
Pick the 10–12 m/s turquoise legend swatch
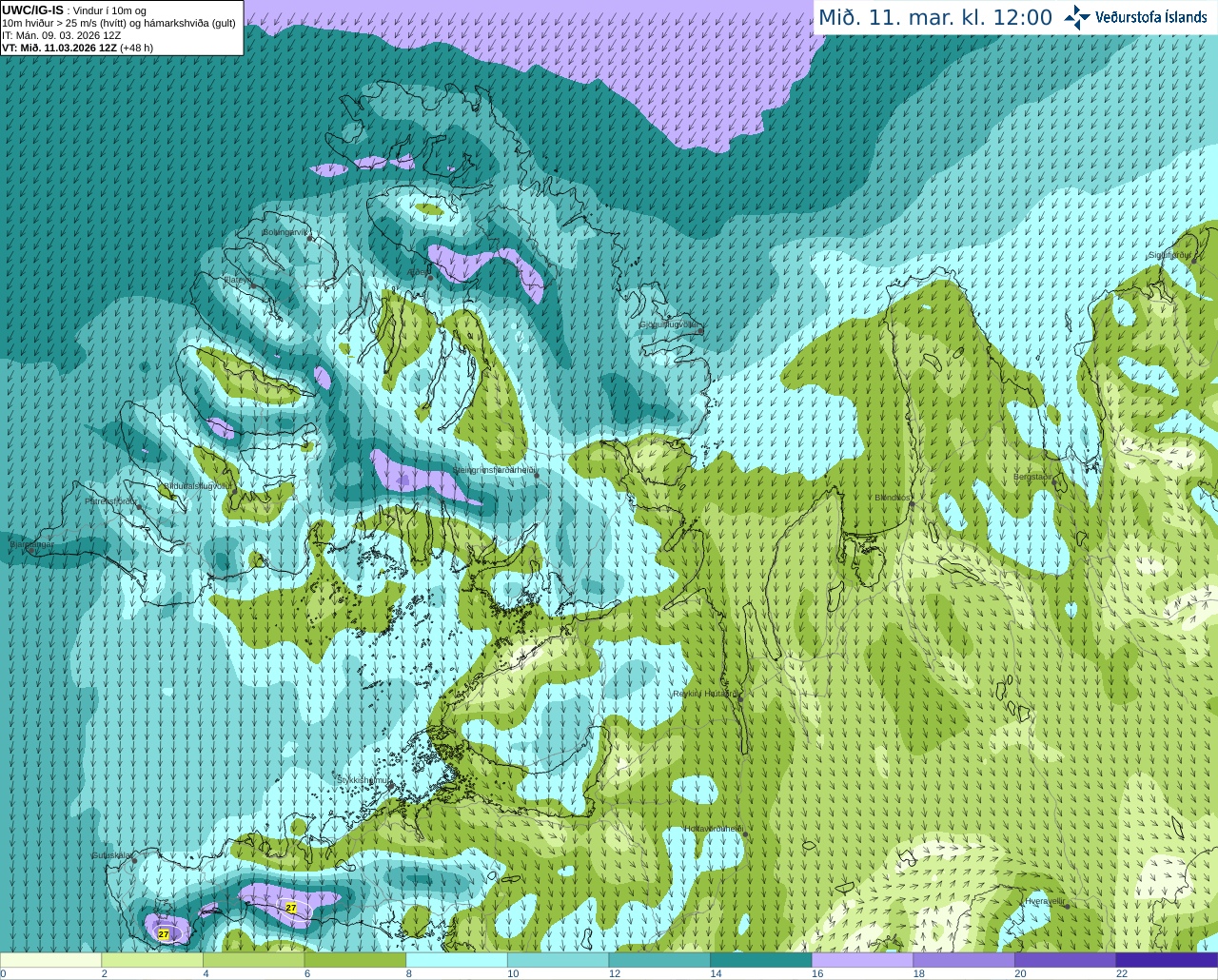(558, 960)
